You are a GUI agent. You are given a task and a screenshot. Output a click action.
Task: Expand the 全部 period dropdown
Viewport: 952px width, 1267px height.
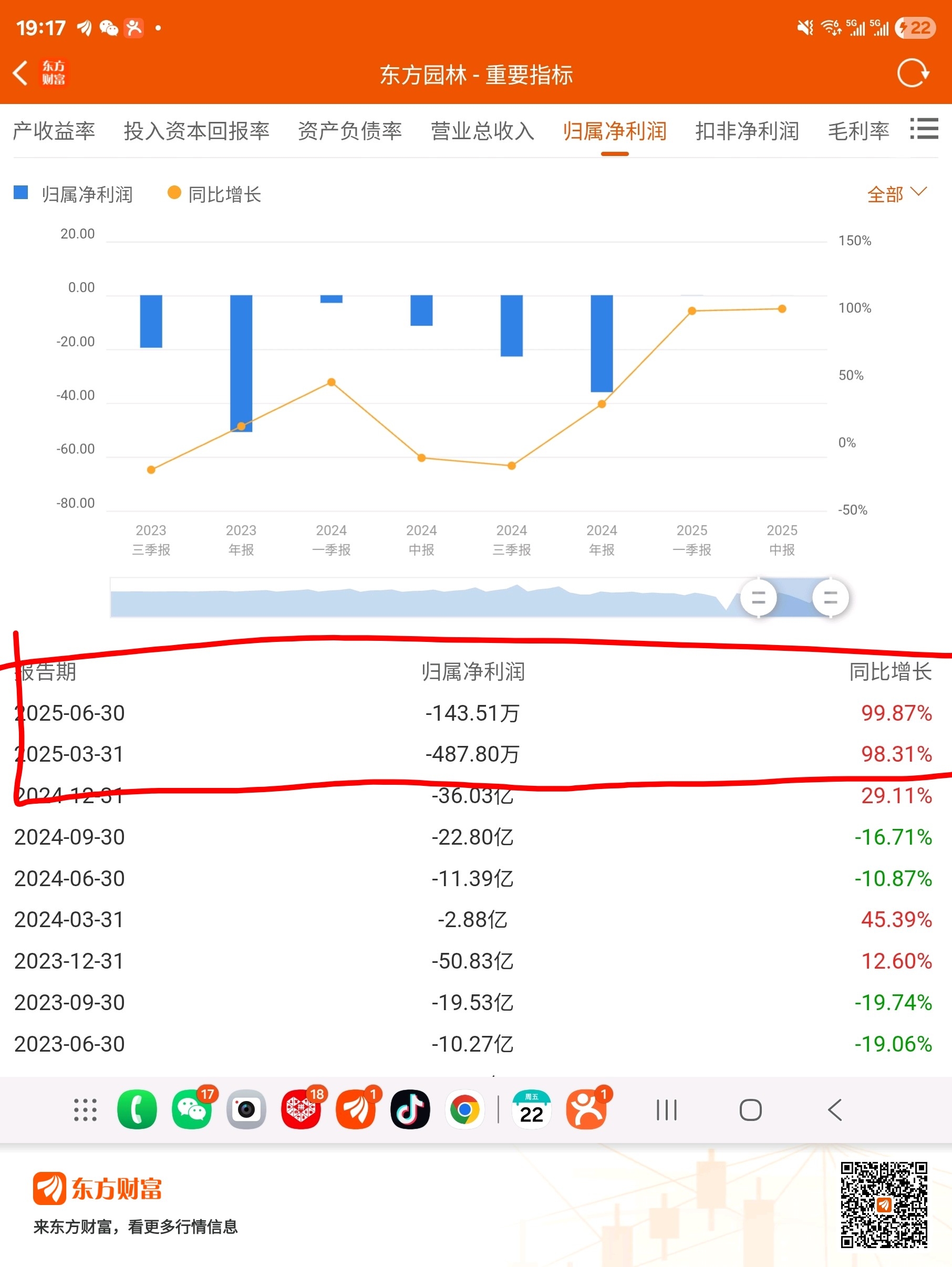tap(897, 194)
